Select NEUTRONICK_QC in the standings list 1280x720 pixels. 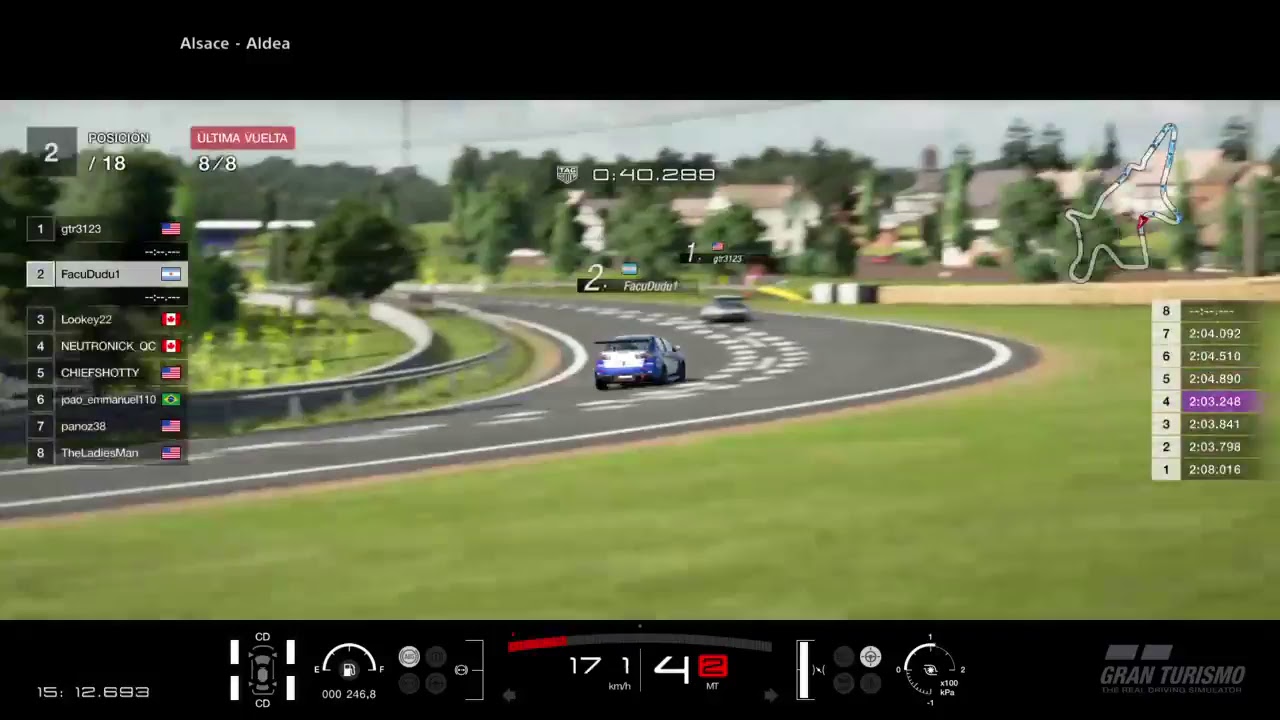(106, 346)
